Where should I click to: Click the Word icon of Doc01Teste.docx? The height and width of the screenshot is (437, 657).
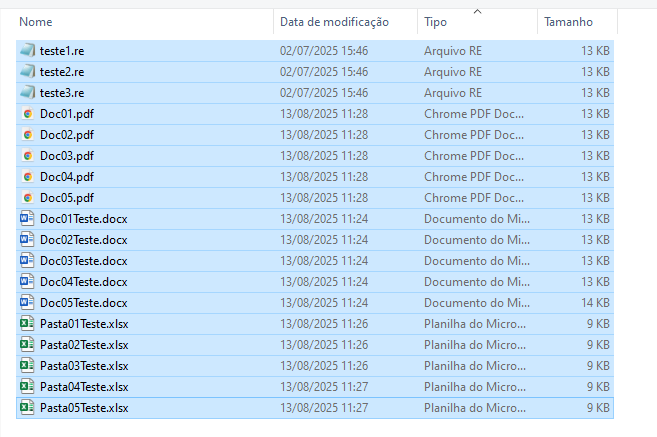tap(27, 218)
